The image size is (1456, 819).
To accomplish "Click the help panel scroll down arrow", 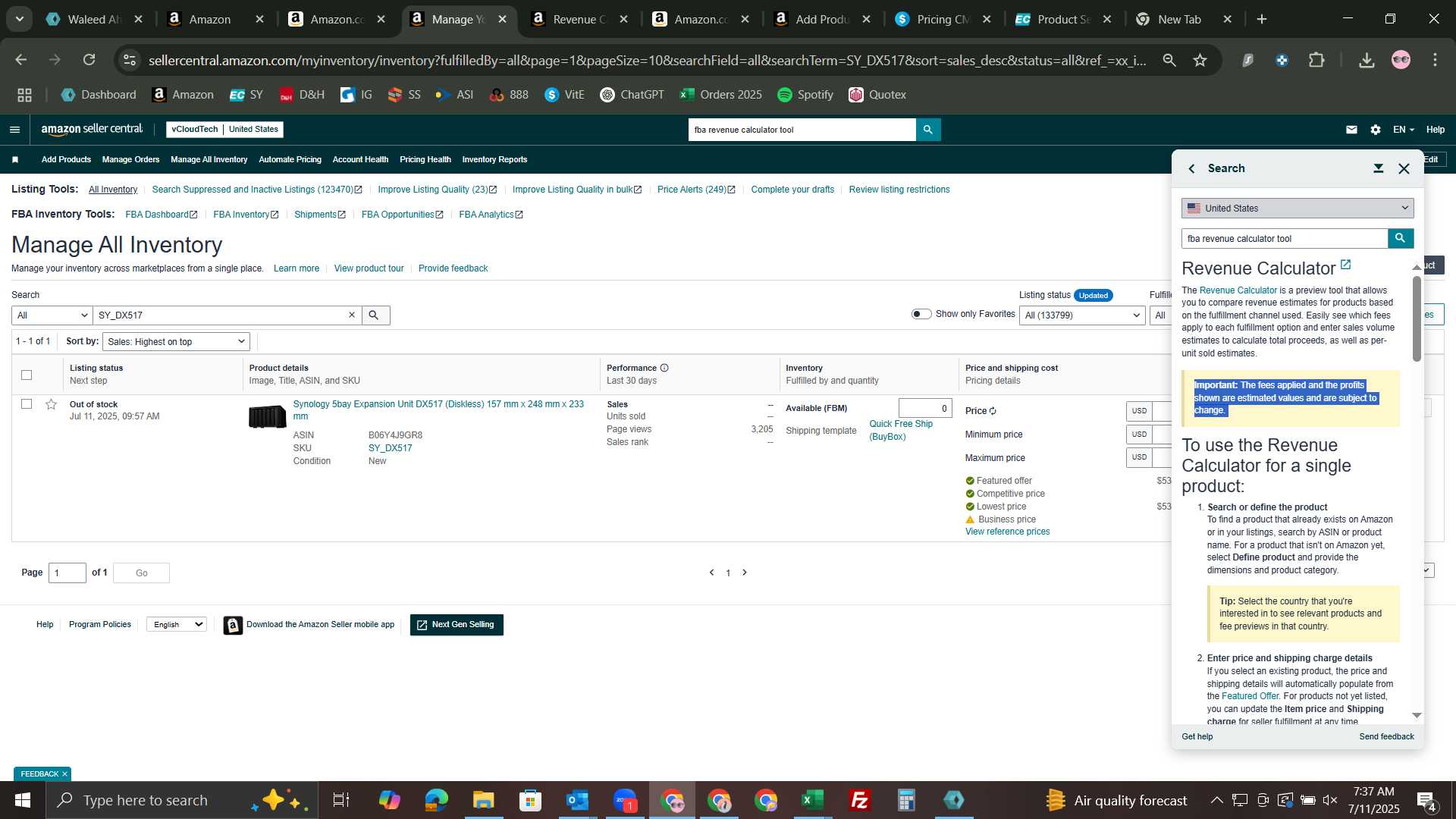I will [x=1417, y=716].
